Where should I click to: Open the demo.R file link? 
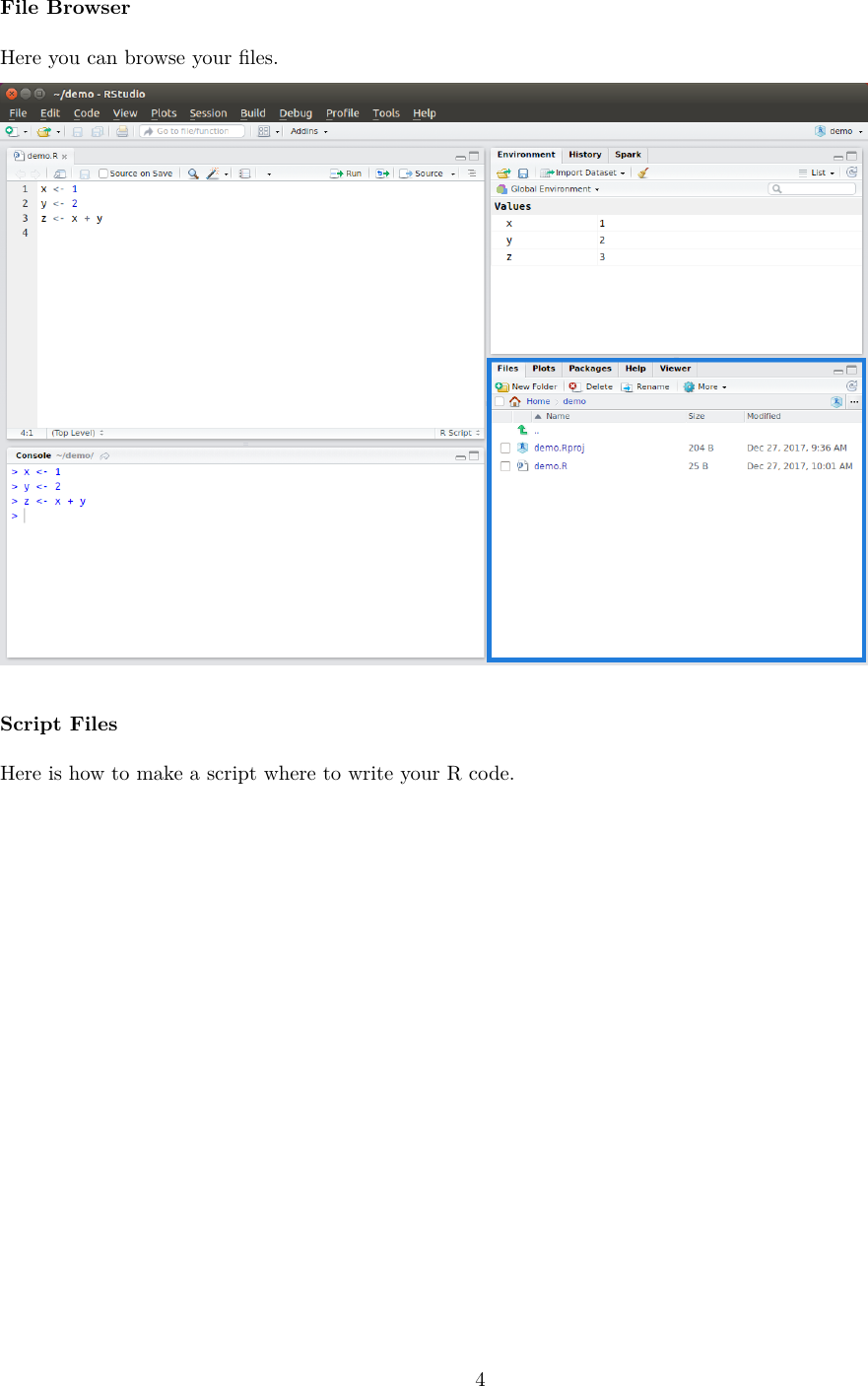(x=551, y=466)
